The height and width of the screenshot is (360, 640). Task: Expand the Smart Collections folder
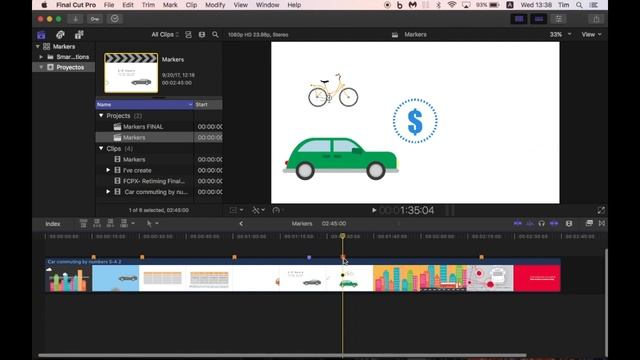point(41,57)
